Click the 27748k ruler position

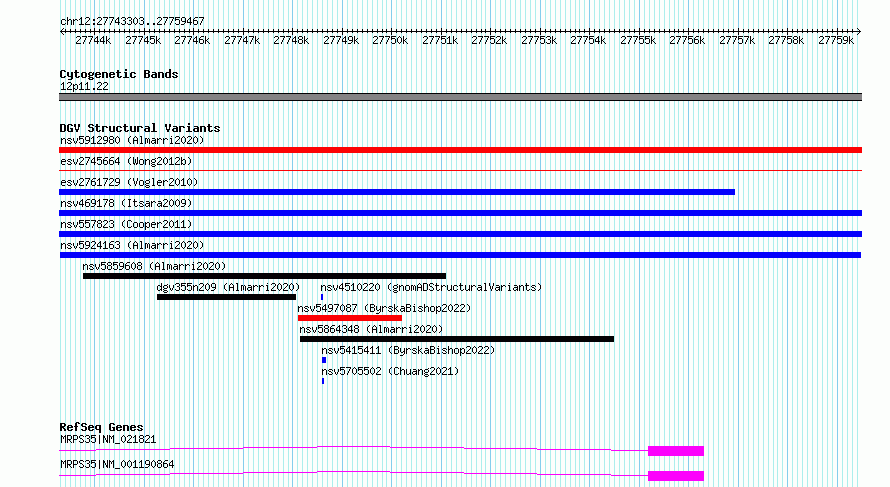click(291, 40)
